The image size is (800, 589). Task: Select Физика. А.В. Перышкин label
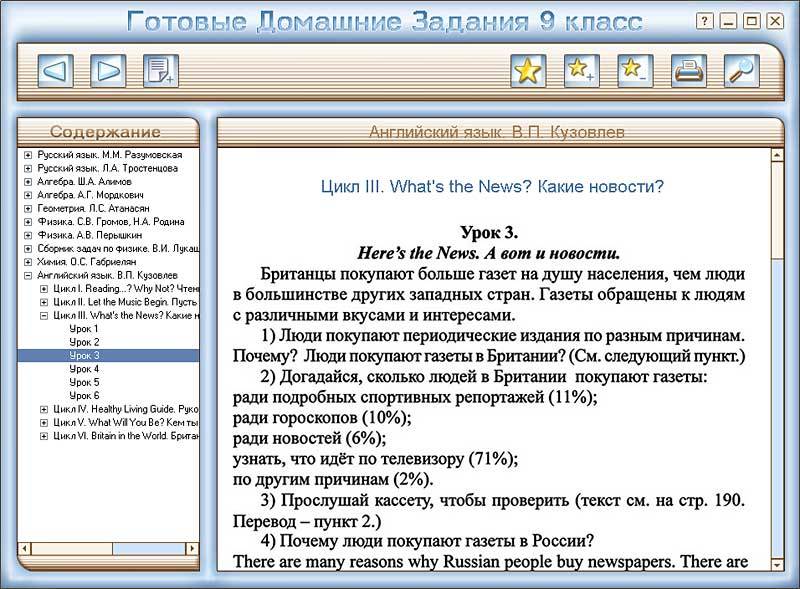coord(90,235)
